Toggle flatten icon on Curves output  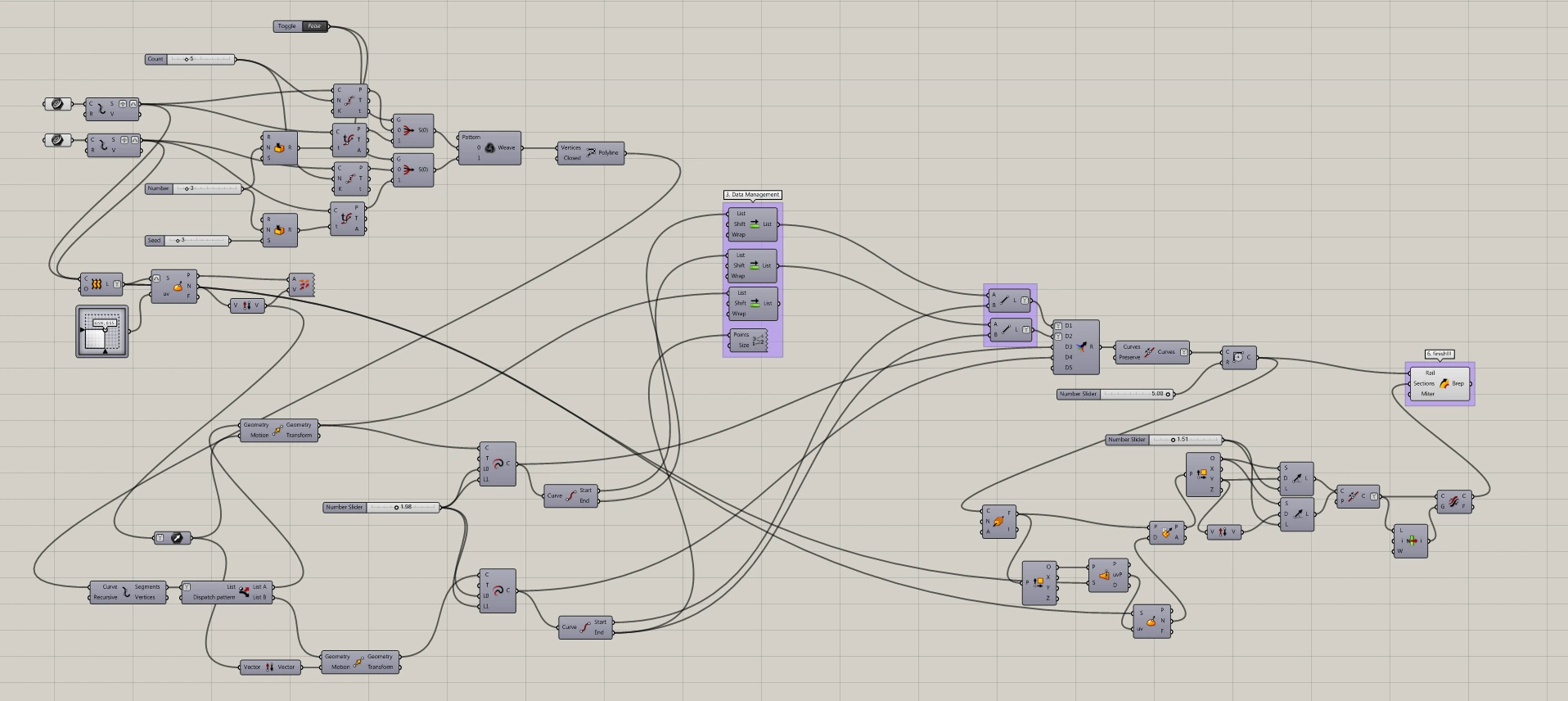click(x=1183, y=352)
